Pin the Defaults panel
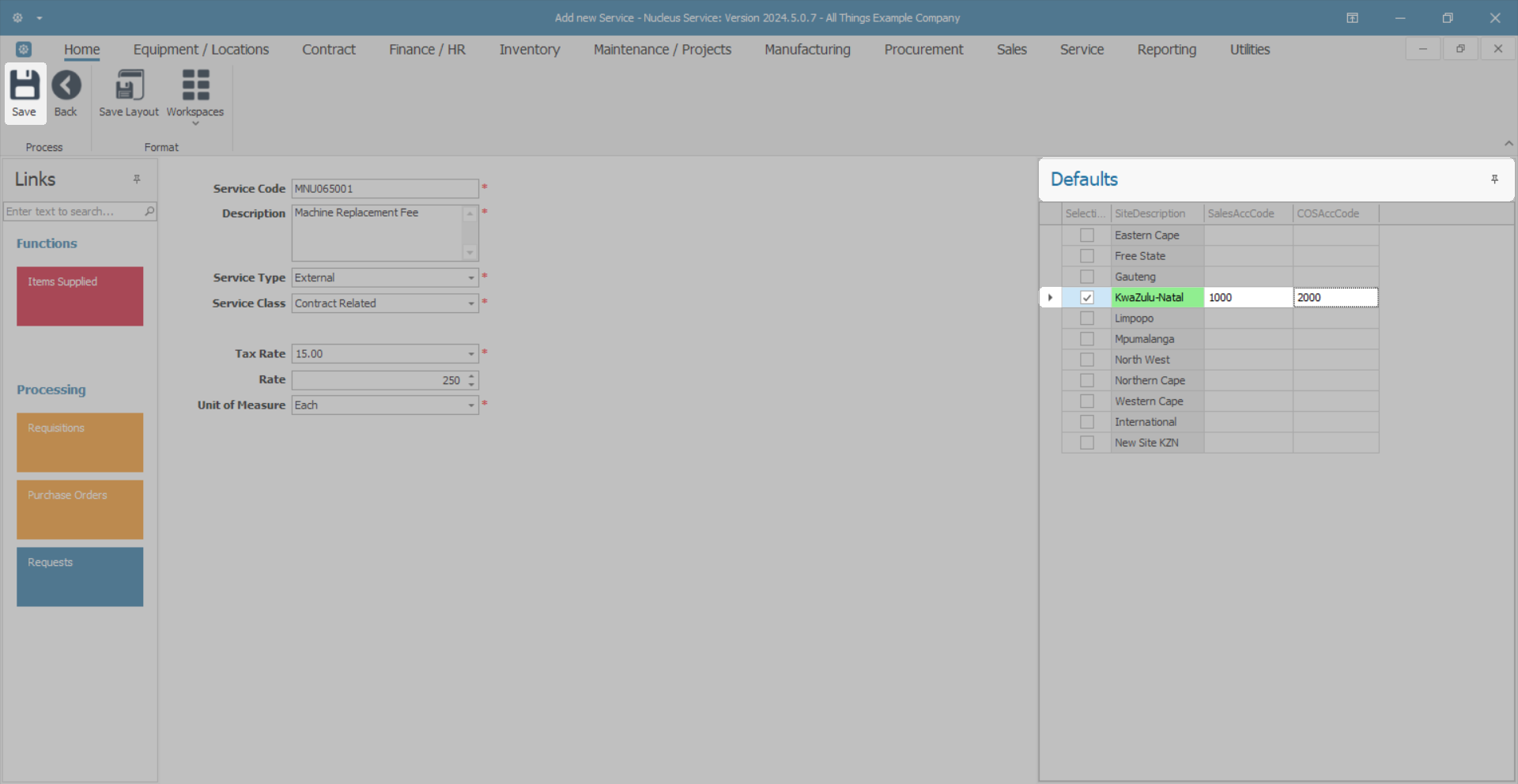This screenshot has width=1518, height=784. pos(1494,179)
